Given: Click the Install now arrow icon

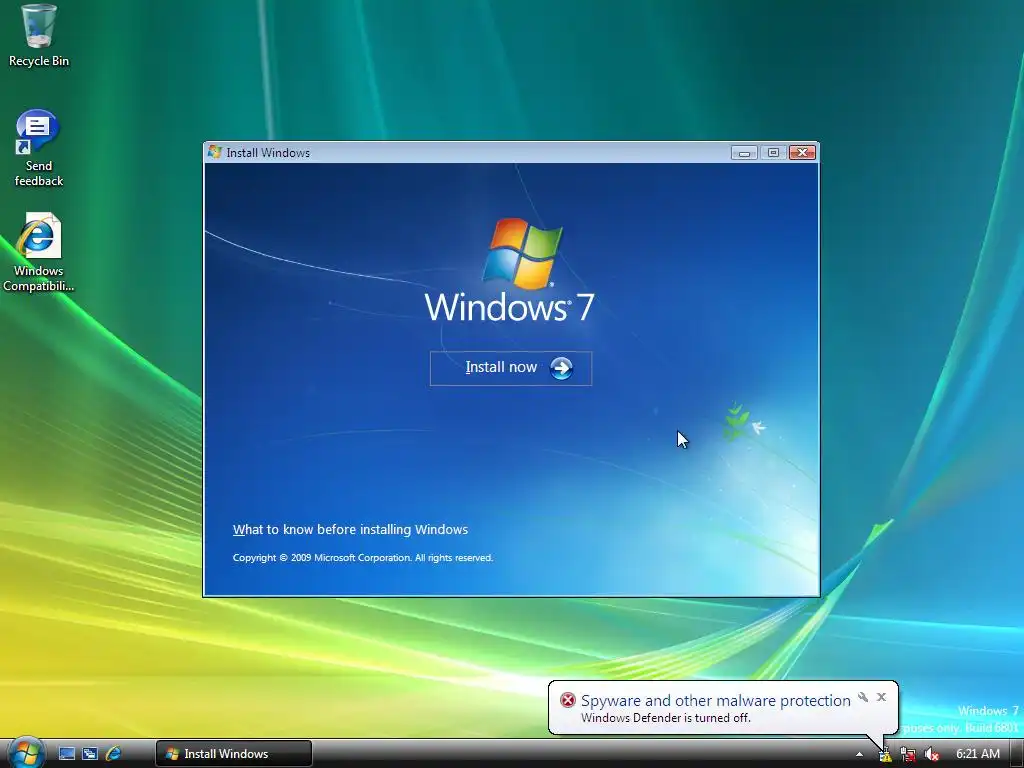Looking at the screenshot, I should pos(562,368).
